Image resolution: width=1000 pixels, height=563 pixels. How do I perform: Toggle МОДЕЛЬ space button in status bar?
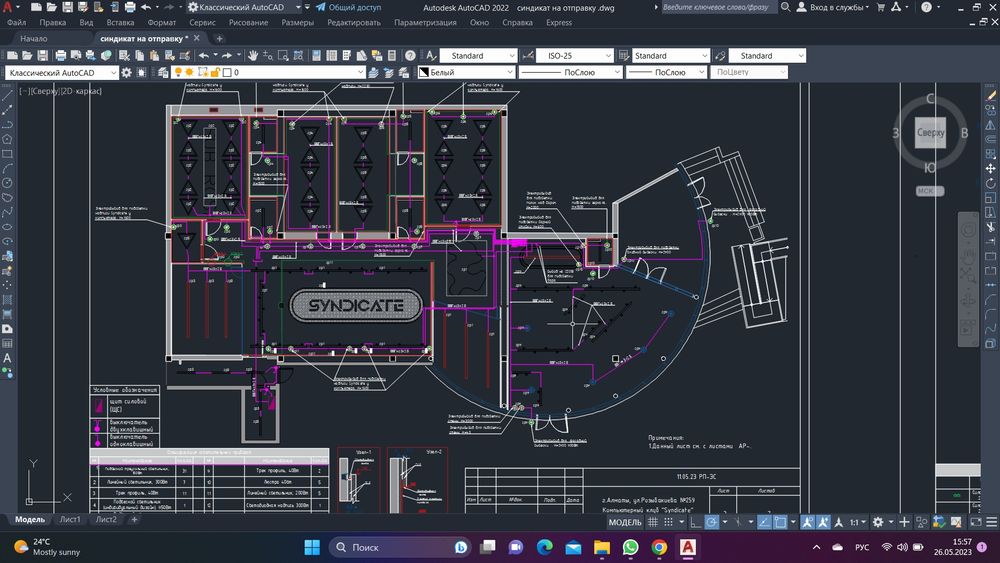[x=625, y=522]
